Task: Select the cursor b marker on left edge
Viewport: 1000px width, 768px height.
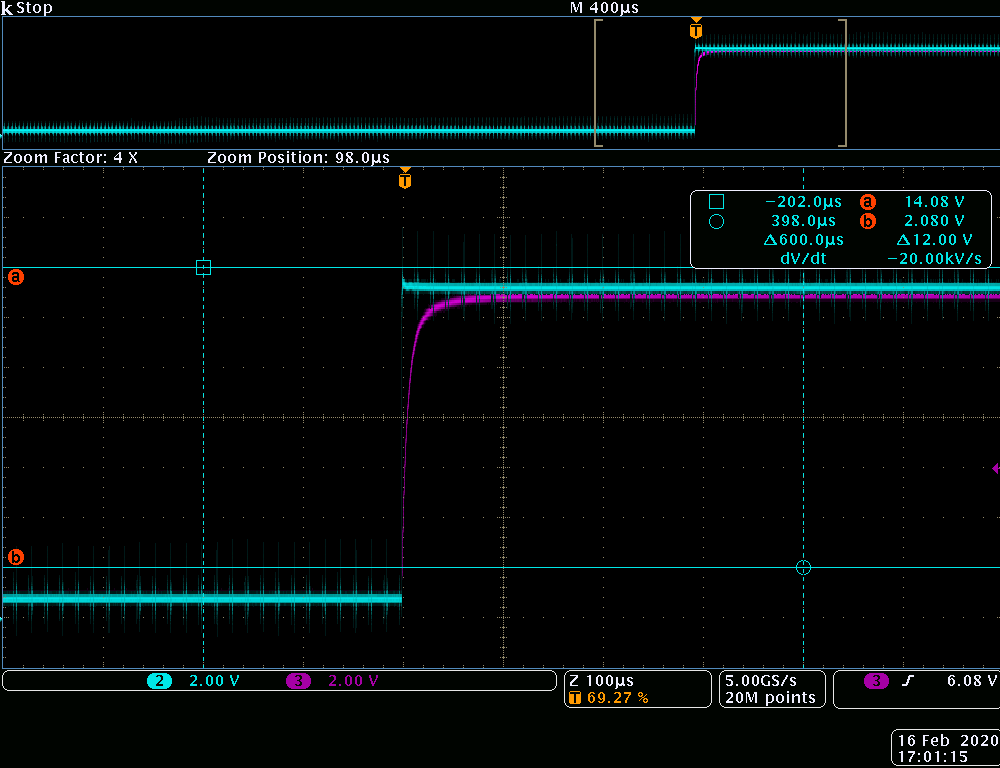Action: pos(16,557)
